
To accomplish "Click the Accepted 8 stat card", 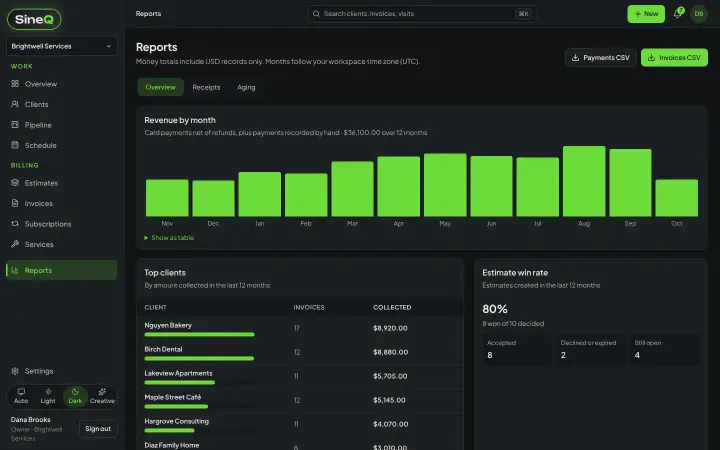I will [x=517, y=349].
